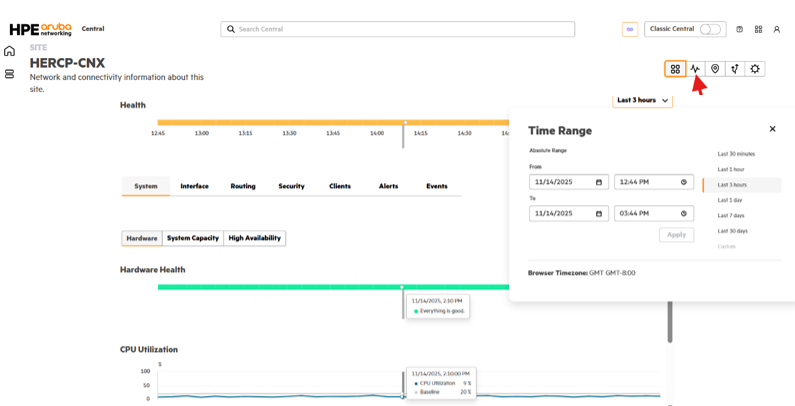Switch to the Events tab
This screenshot has width=795, height=406.
(437, 186)
